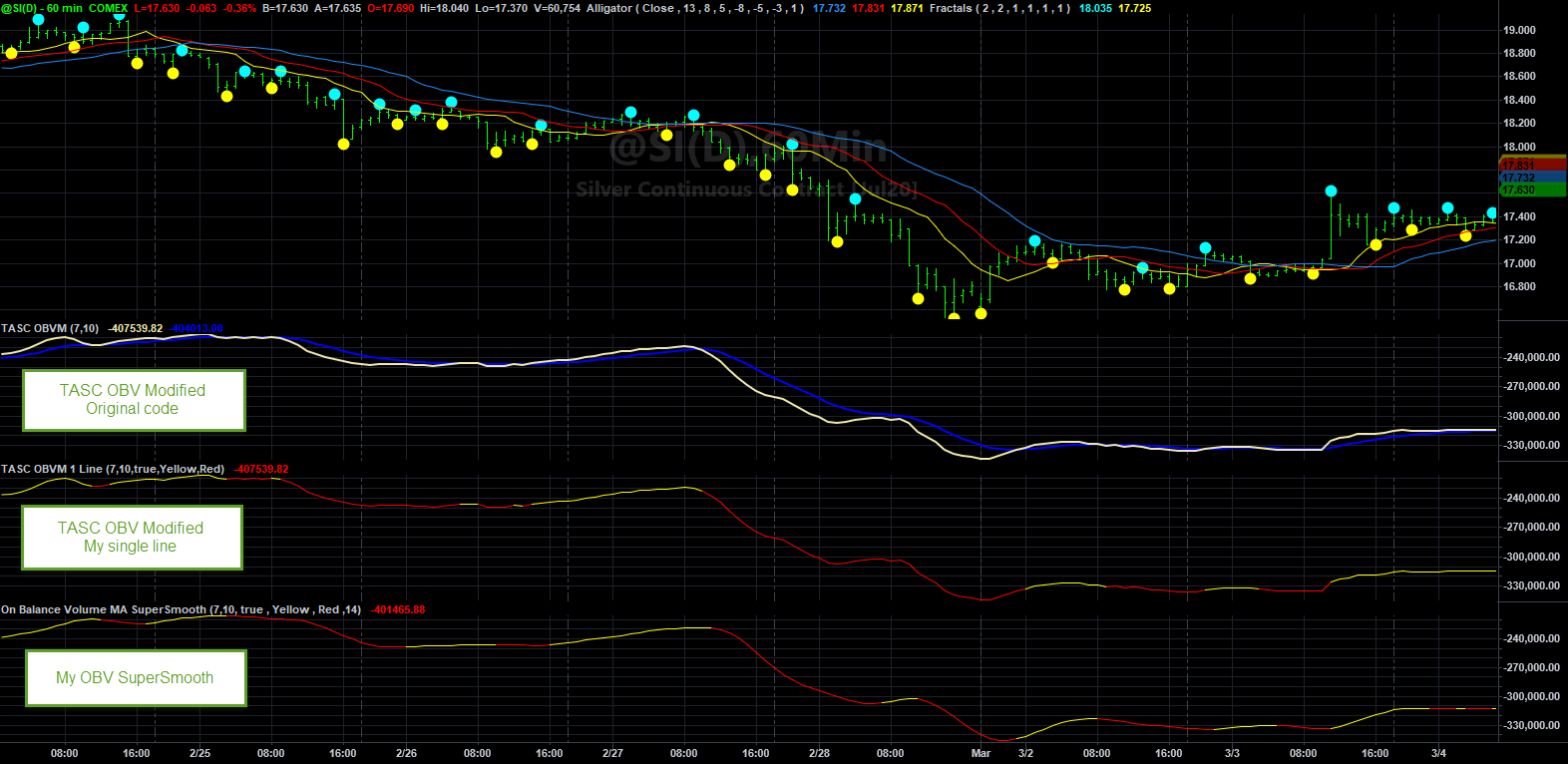
Task: Click the 'My OBV SuperSmooth' annotation box
Action: point(136,678)
